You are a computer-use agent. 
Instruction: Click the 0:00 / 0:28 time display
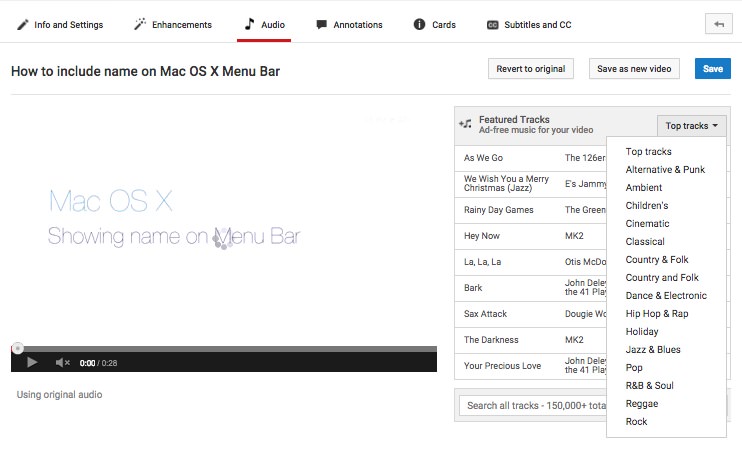click(98, 363)
